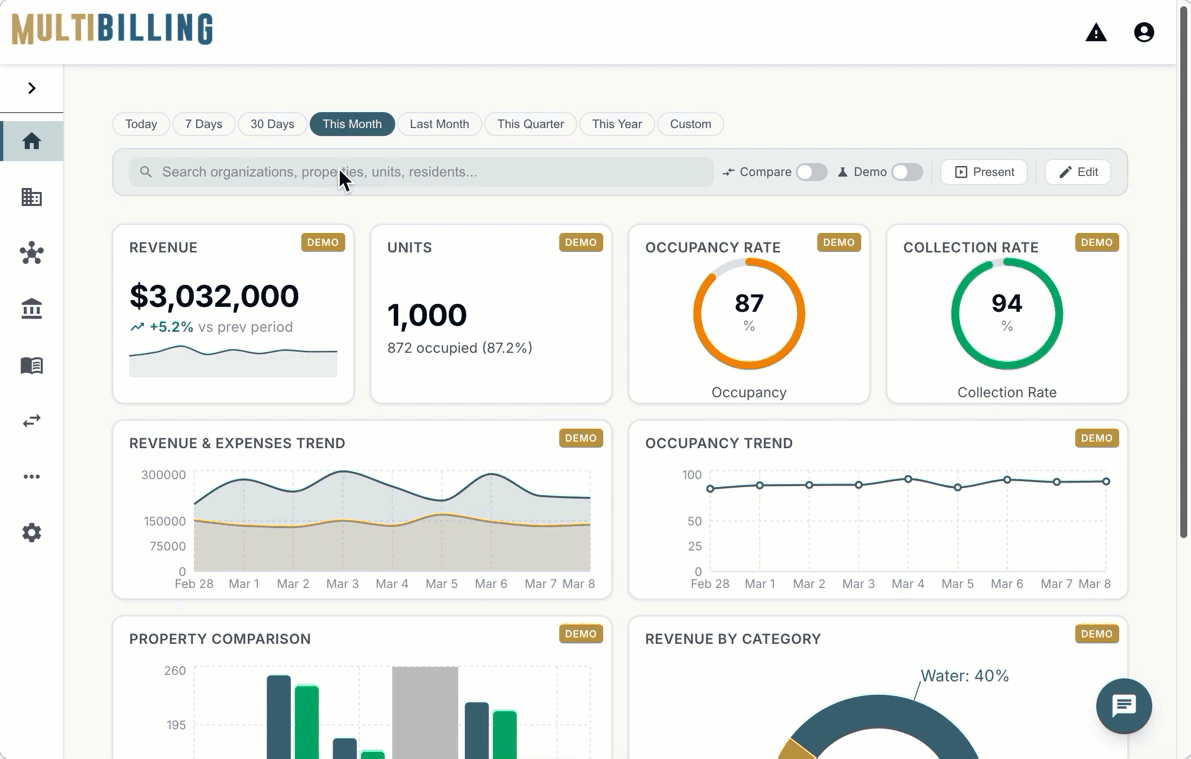Click the home icon in sidebar
1191x759 pixels.
click(32, 141)
